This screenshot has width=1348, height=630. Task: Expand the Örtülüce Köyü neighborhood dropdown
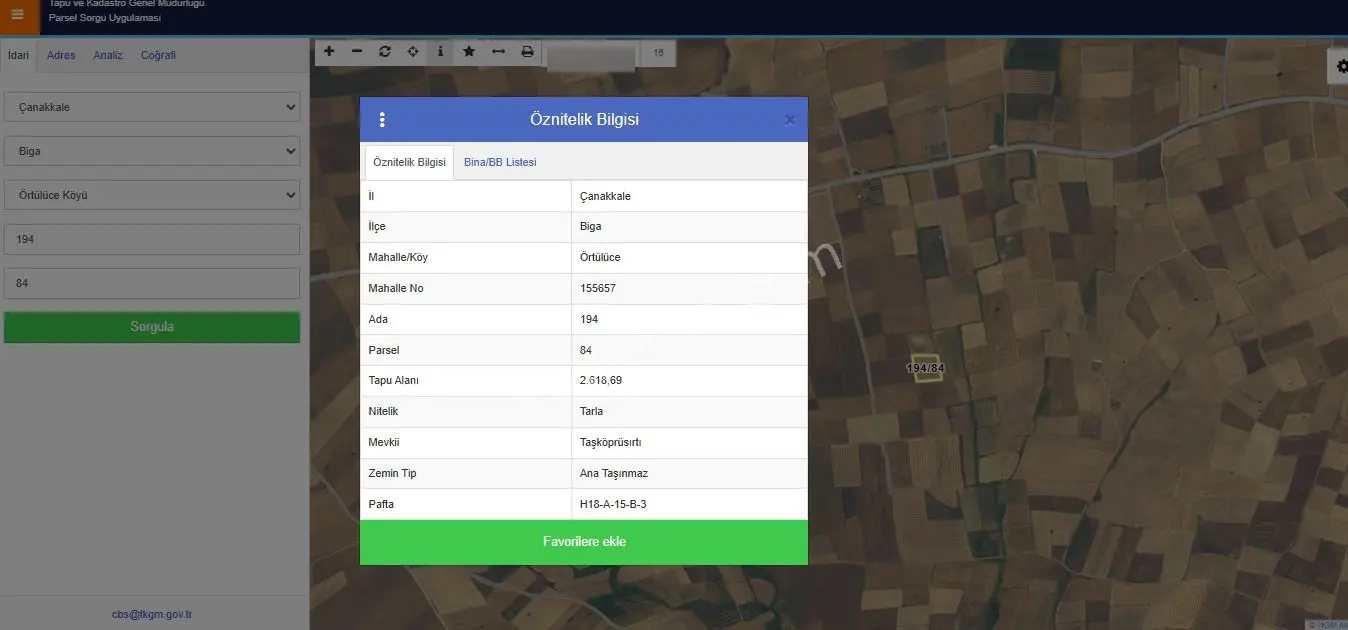coord(152,195)
